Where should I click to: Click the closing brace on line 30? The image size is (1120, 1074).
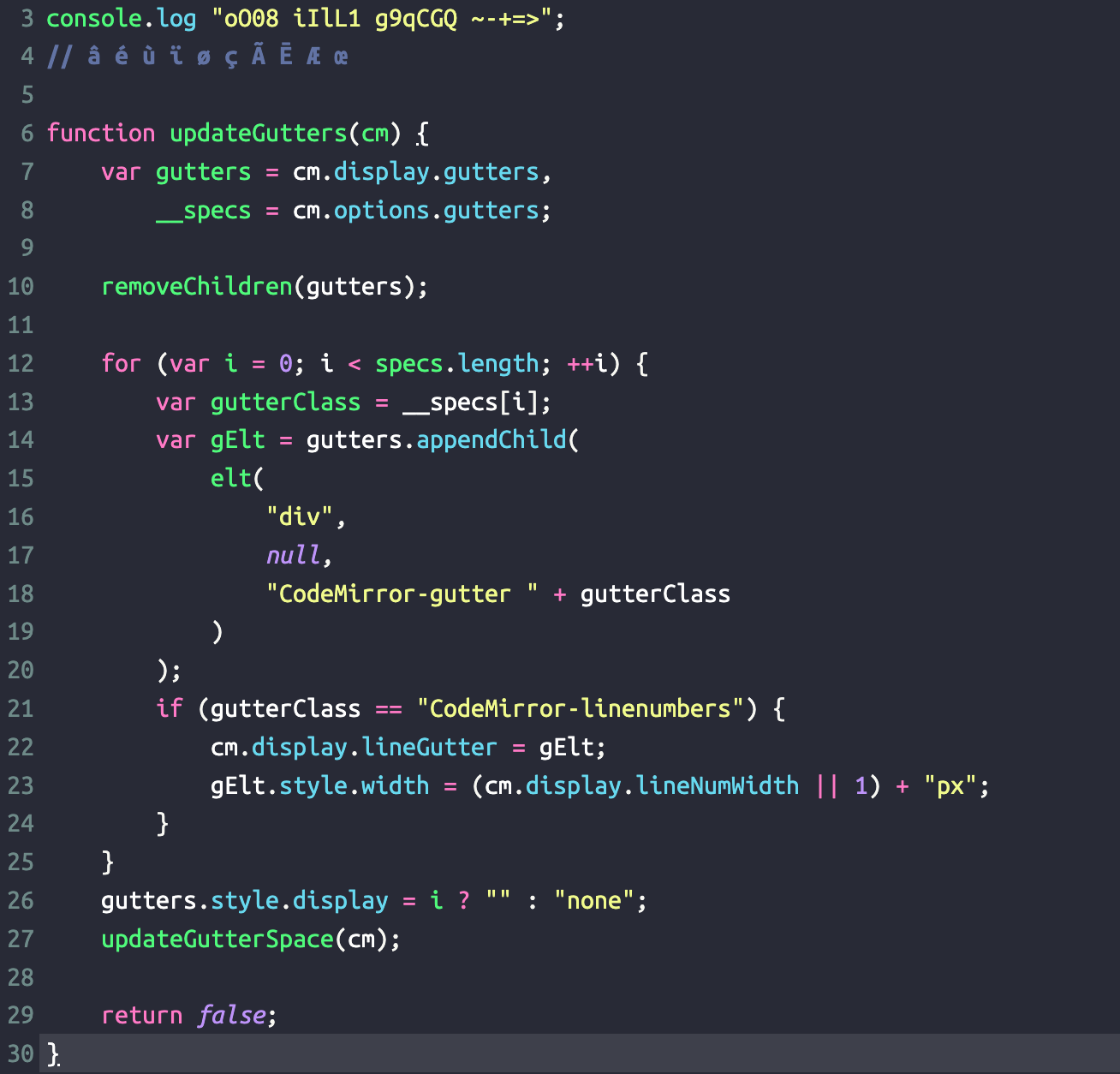53,1053
